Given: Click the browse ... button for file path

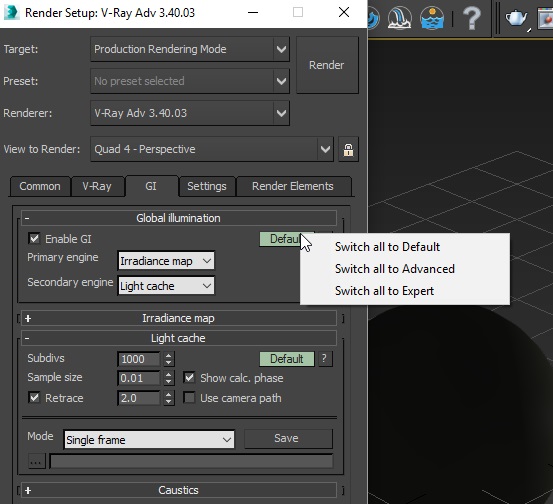Looking at the screenshot, I should [x=36, y=461].
